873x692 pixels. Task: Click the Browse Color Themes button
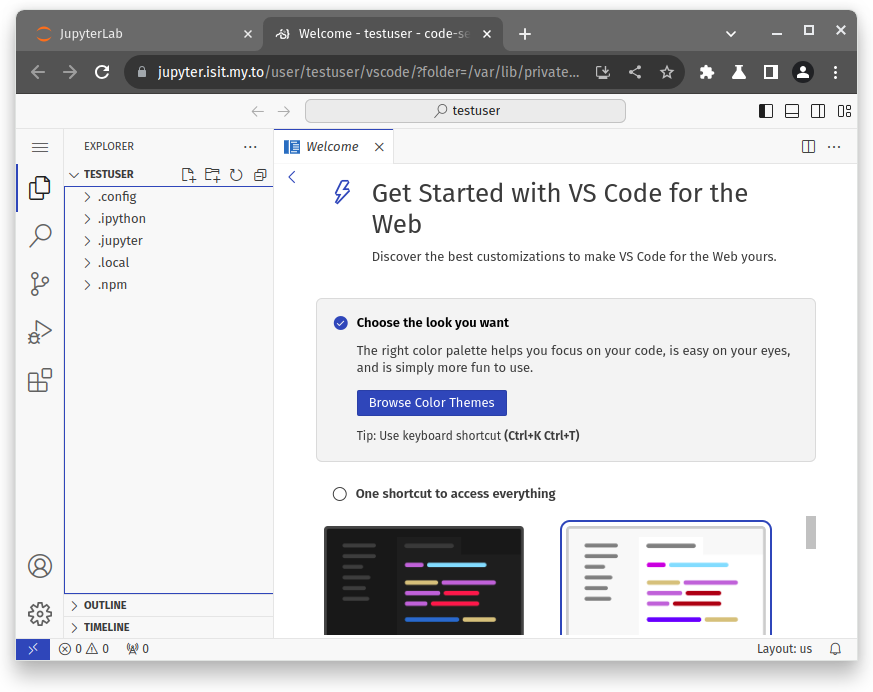click(x=431, y=403)
